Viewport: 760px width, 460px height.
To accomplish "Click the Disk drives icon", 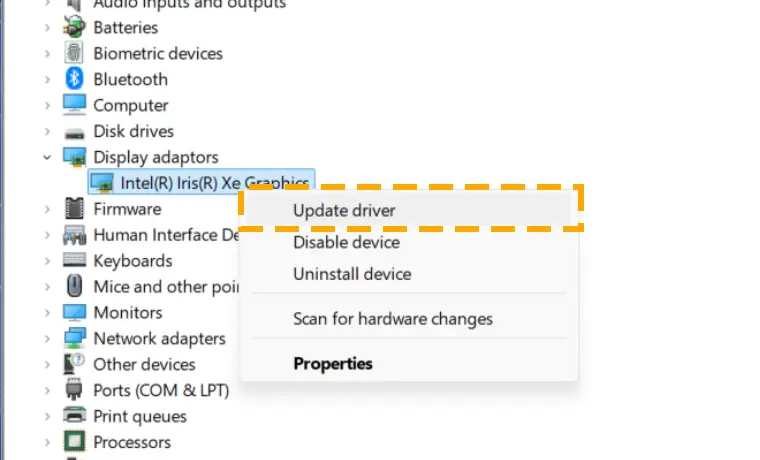I will coord(74,133).
